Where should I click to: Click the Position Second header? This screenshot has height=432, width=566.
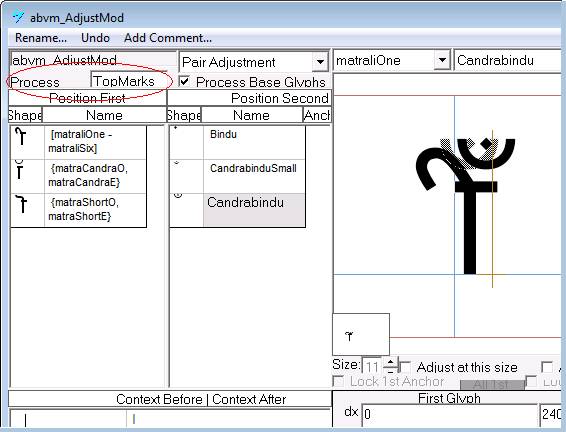pyautogui.click(x=249, y=98)
